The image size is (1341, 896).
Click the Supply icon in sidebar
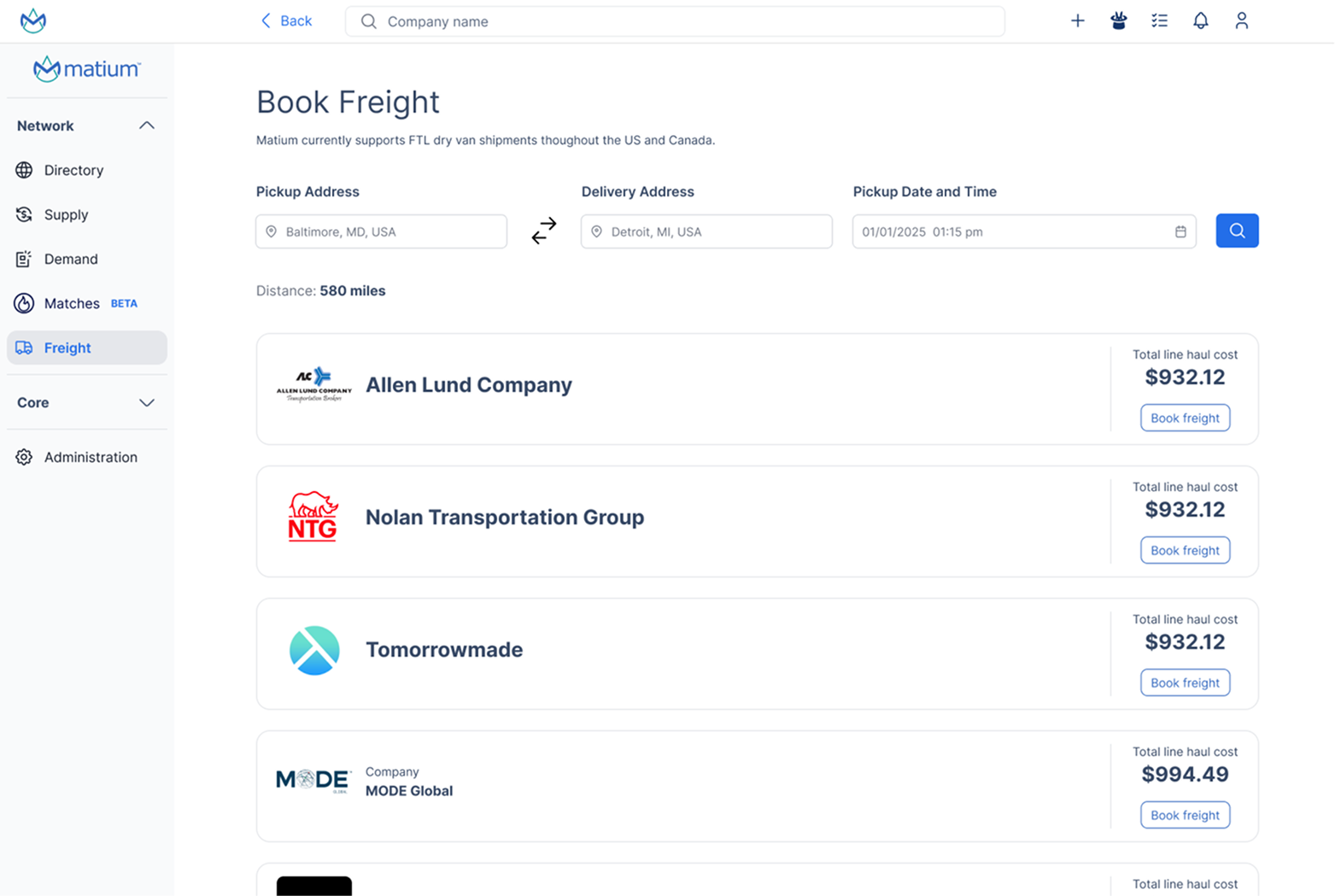pyautogui.click(x=24, y=214)
